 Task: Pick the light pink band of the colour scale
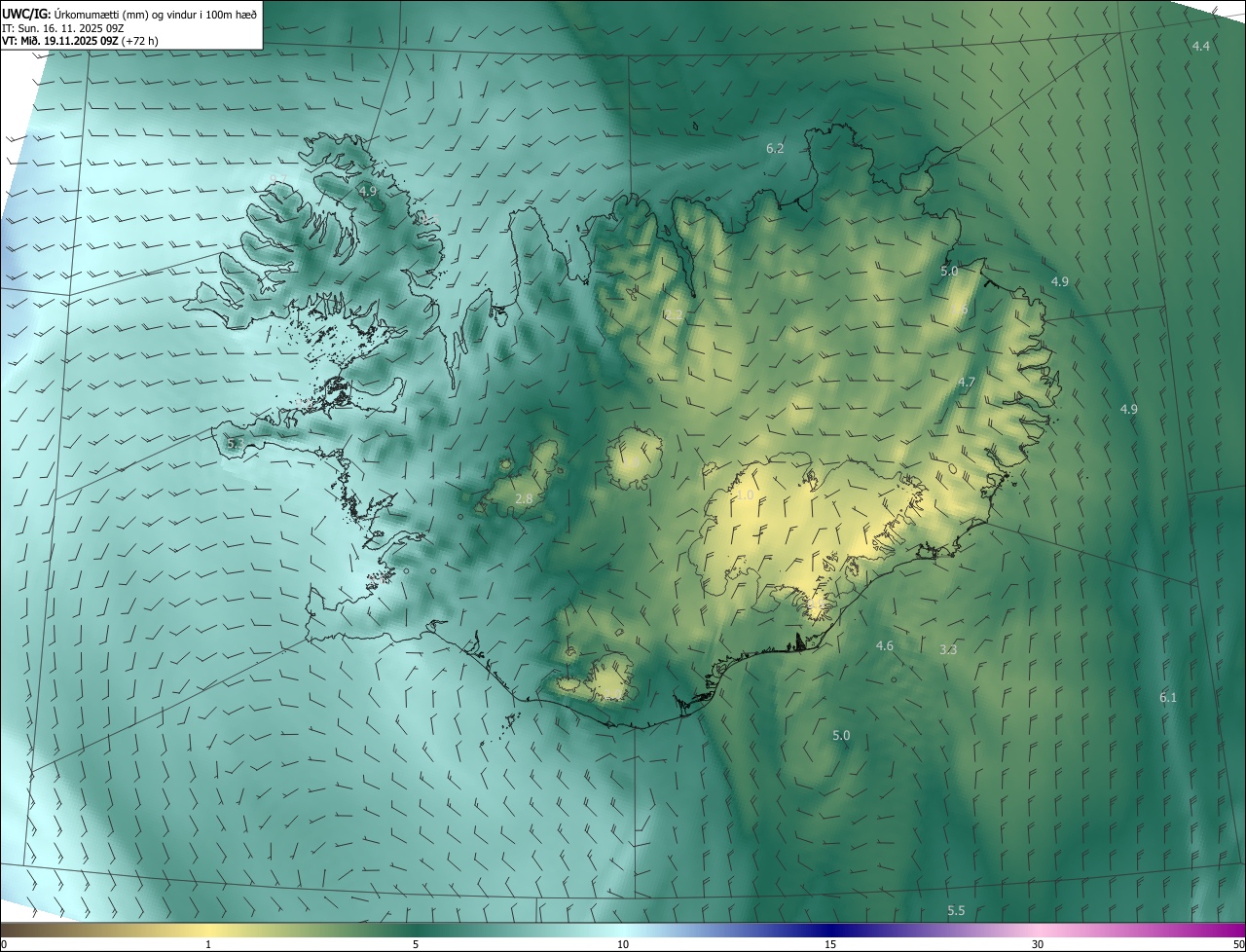point(1038,930)
